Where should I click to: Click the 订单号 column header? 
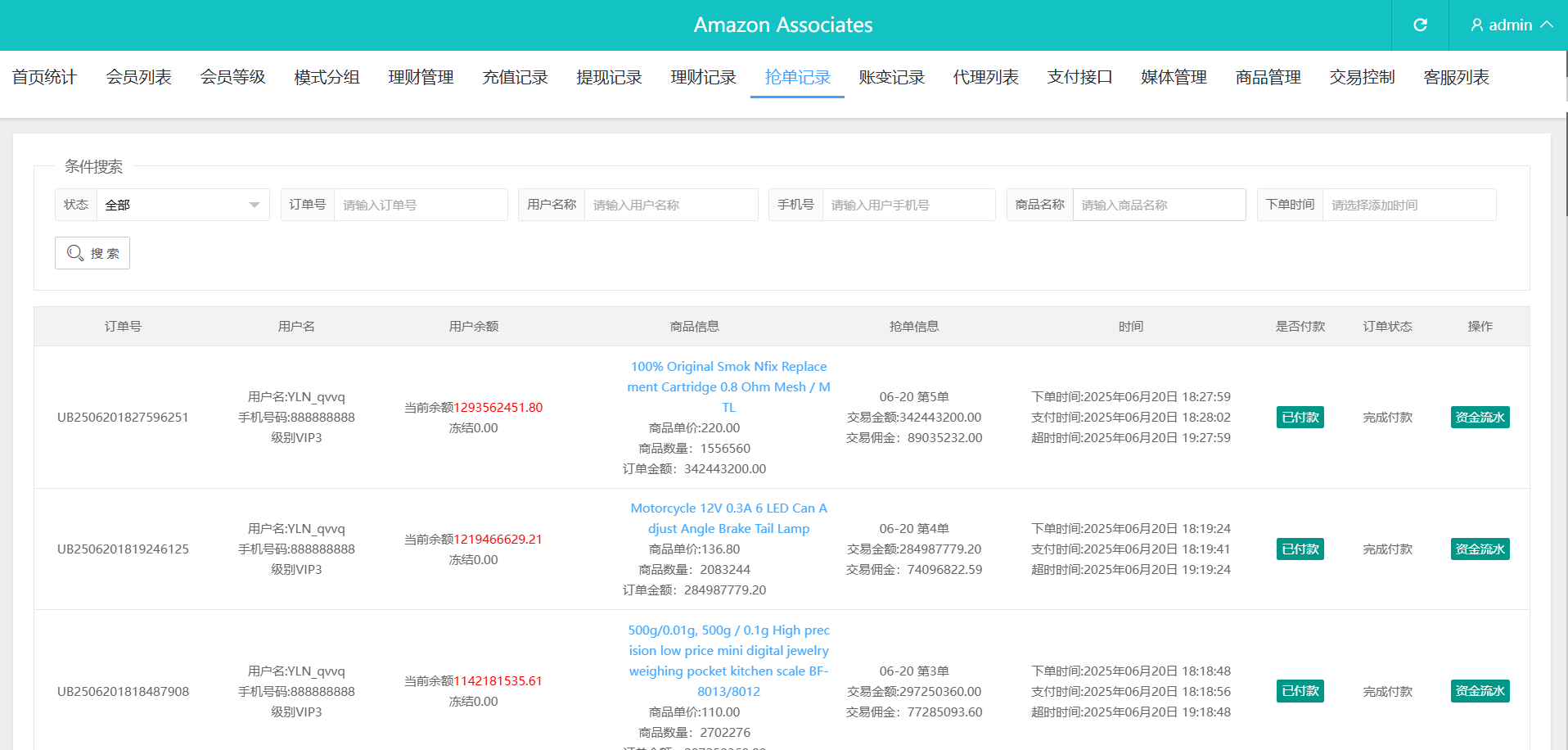(123, 326)
